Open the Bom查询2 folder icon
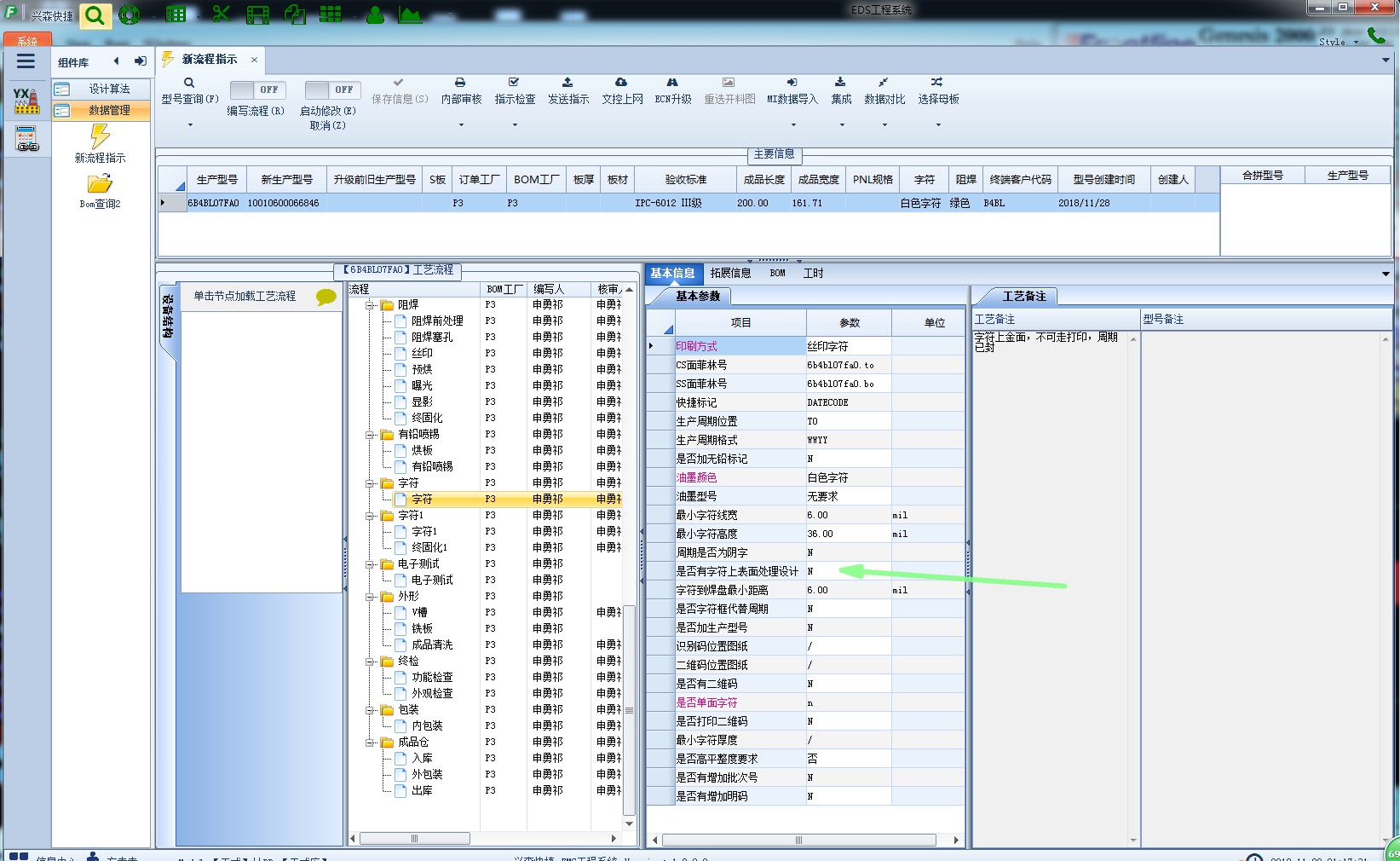This screenshot has height=861, width=1400. tap(100, 183)
